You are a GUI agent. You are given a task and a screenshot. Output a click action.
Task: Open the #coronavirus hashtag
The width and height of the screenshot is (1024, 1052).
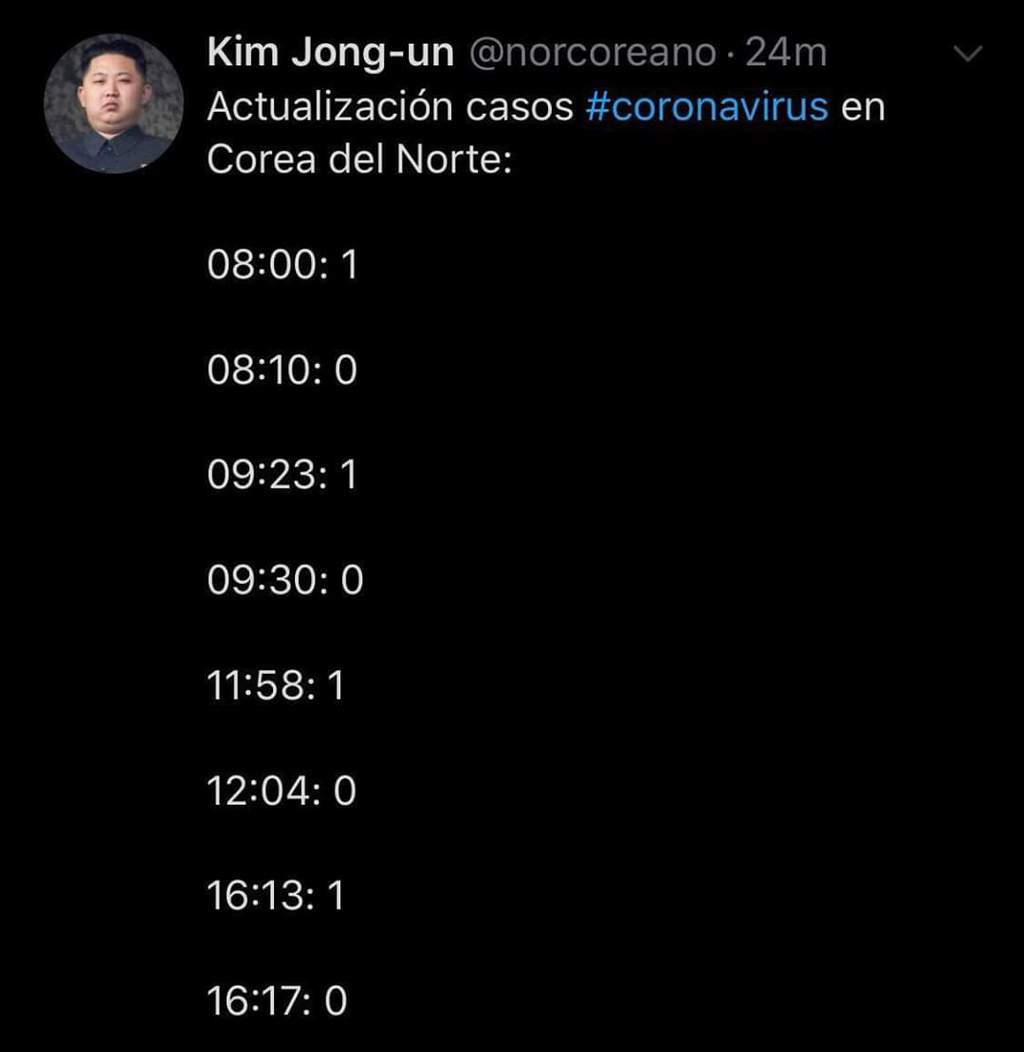[x=707, y=108]
